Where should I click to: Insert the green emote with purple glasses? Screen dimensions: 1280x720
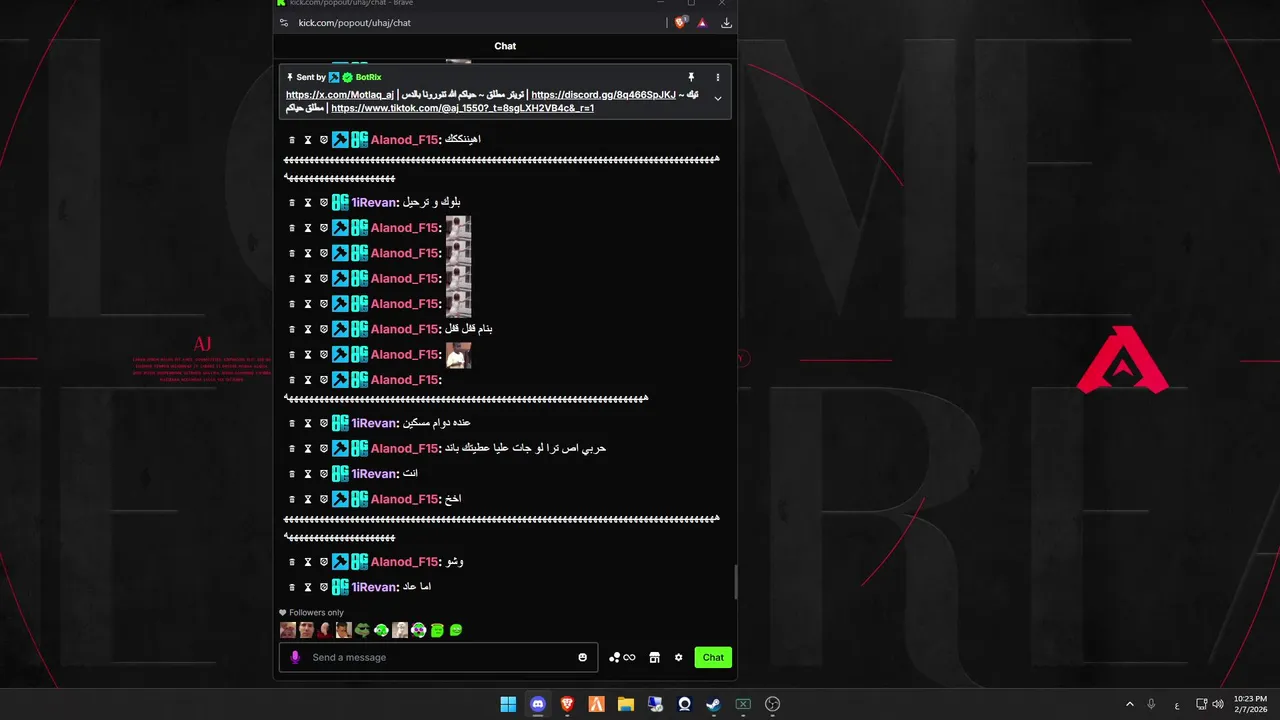(x=418, y=630)
